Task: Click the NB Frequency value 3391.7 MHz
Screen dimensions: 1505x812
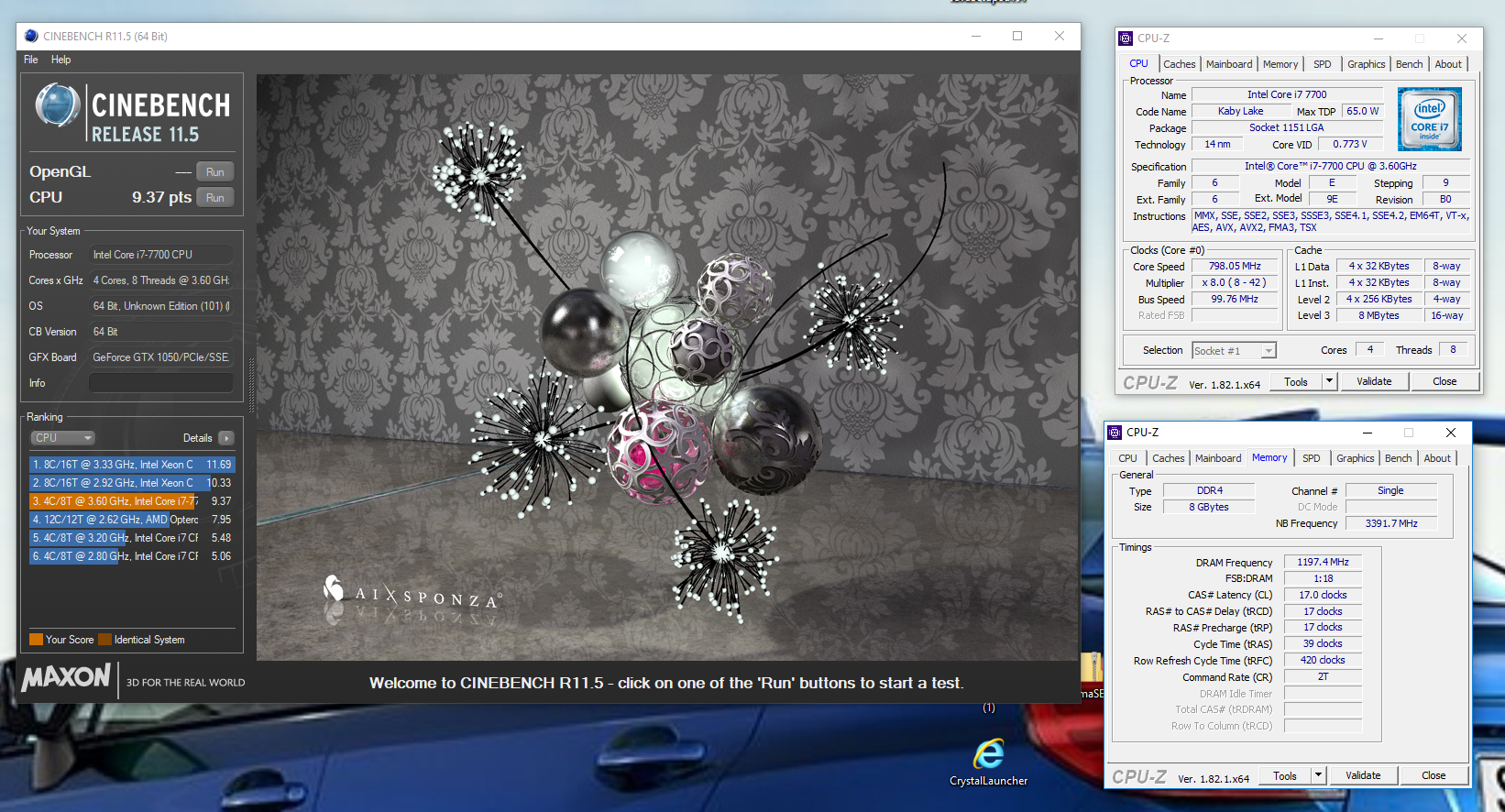Action: point(1391,524)
